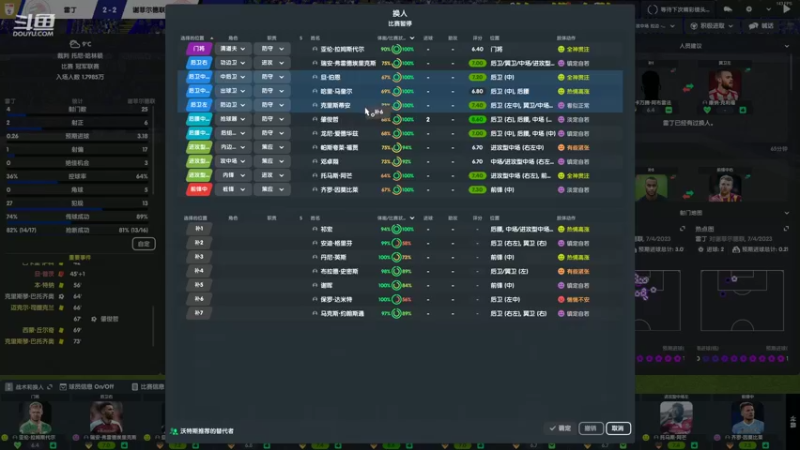Click the 门将 goalkeeper position badge

click(x=198, y=49)
